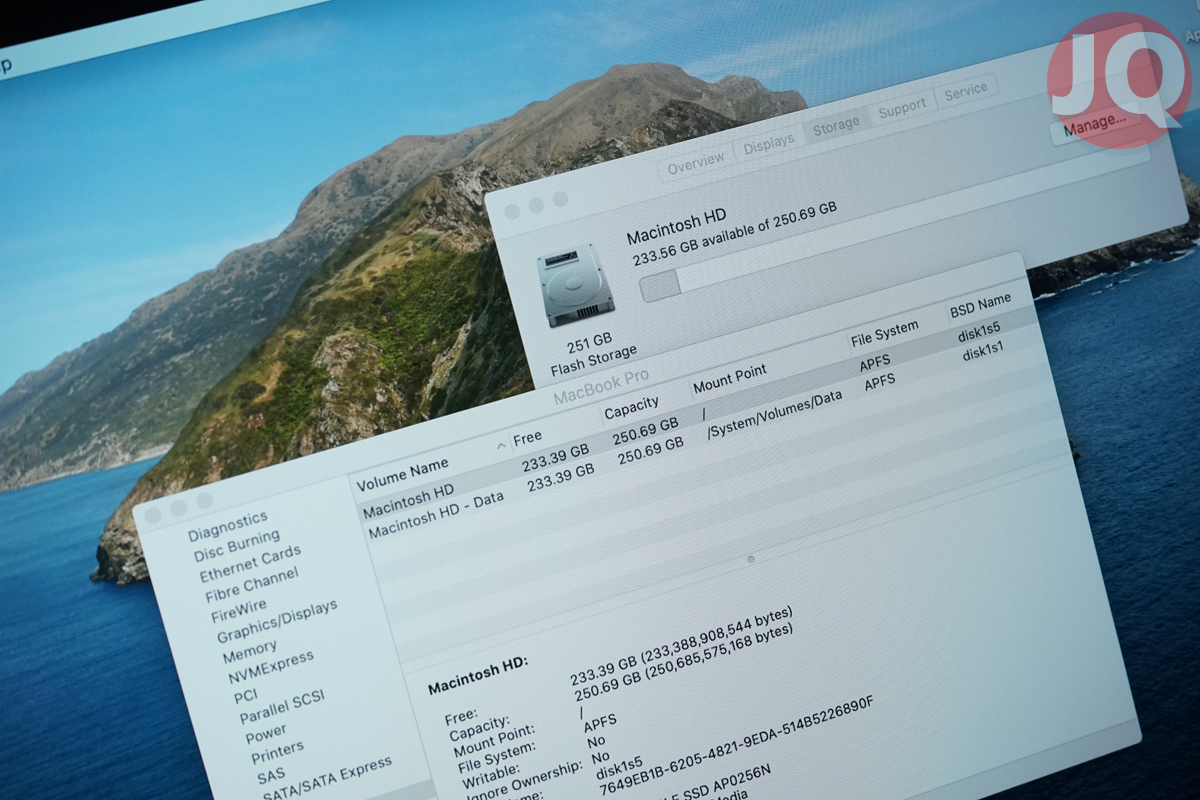Click the Mount Point column header
This screenshot has height=800, width=1200.
(730, 379)
